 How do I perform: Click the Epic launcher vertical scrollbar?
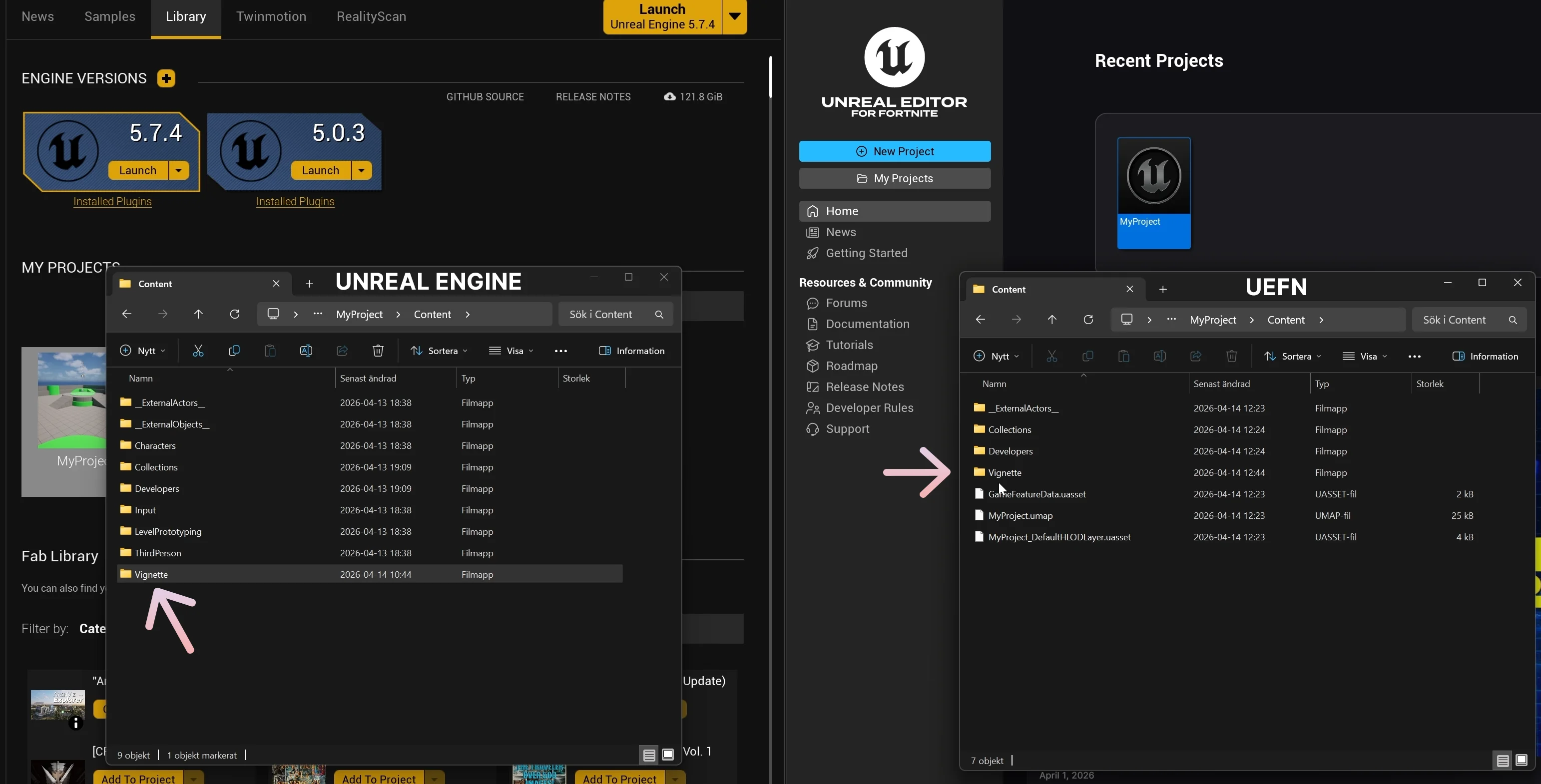click(x=770, y=77)
